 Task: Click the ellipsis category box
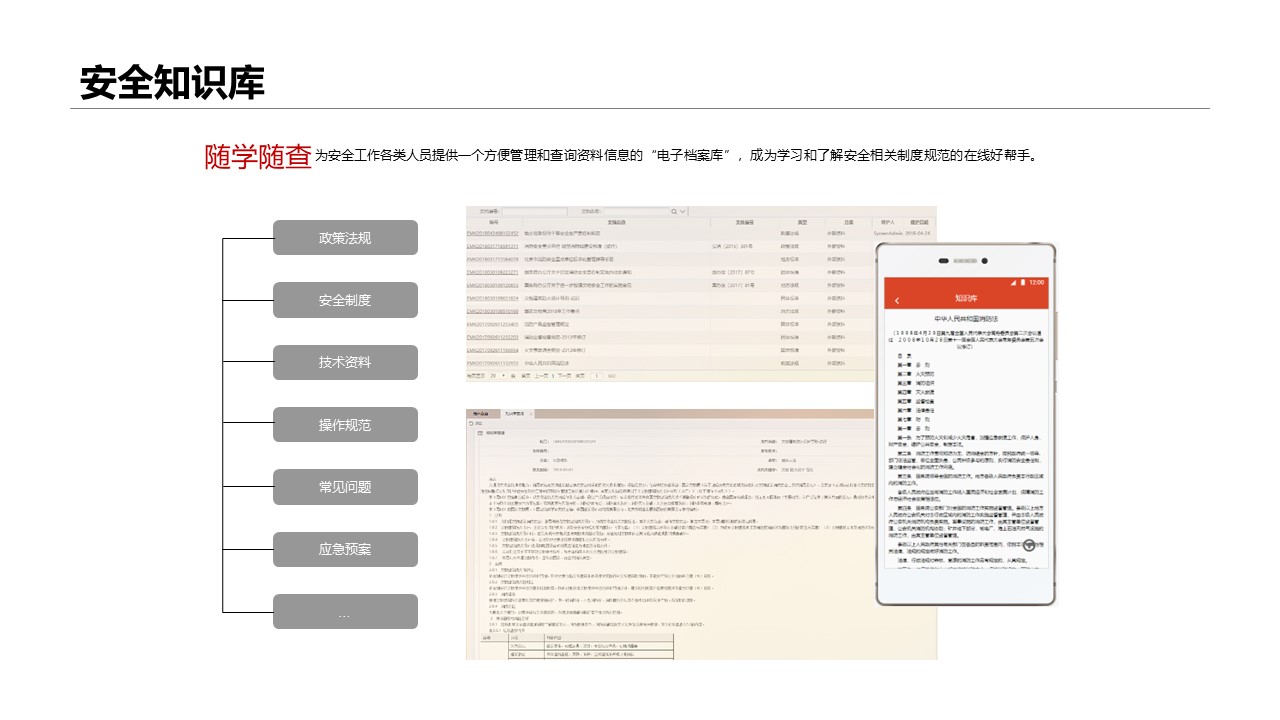tap(345, 612)
